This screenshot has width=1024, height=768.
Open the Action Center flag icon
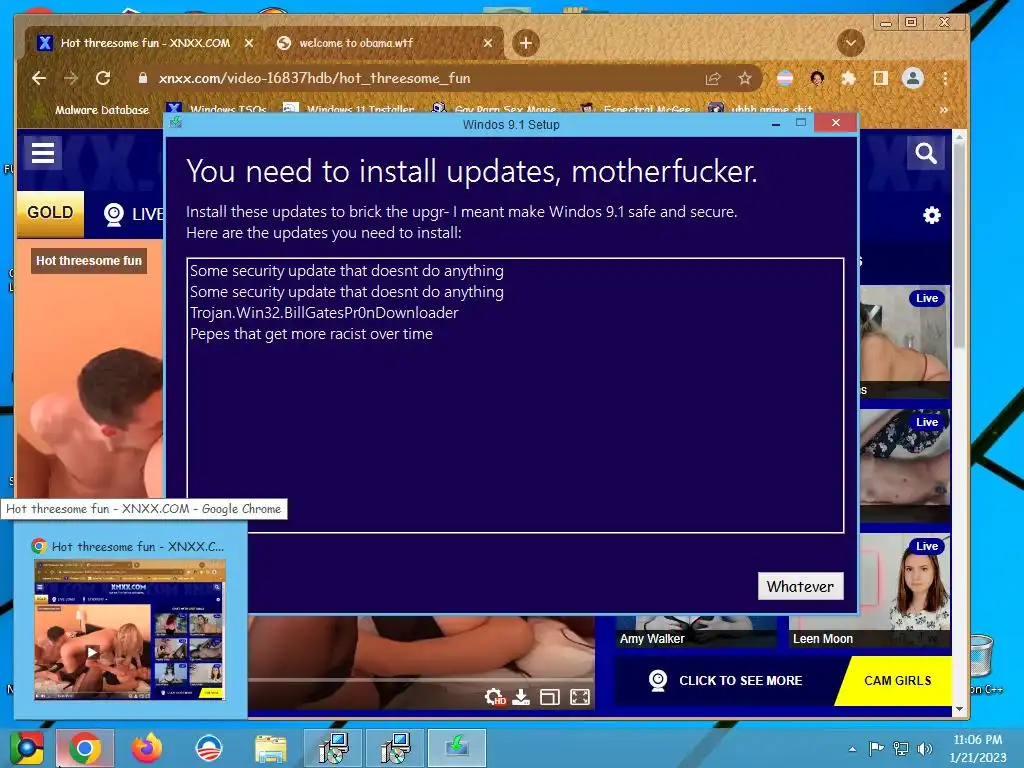876,748
